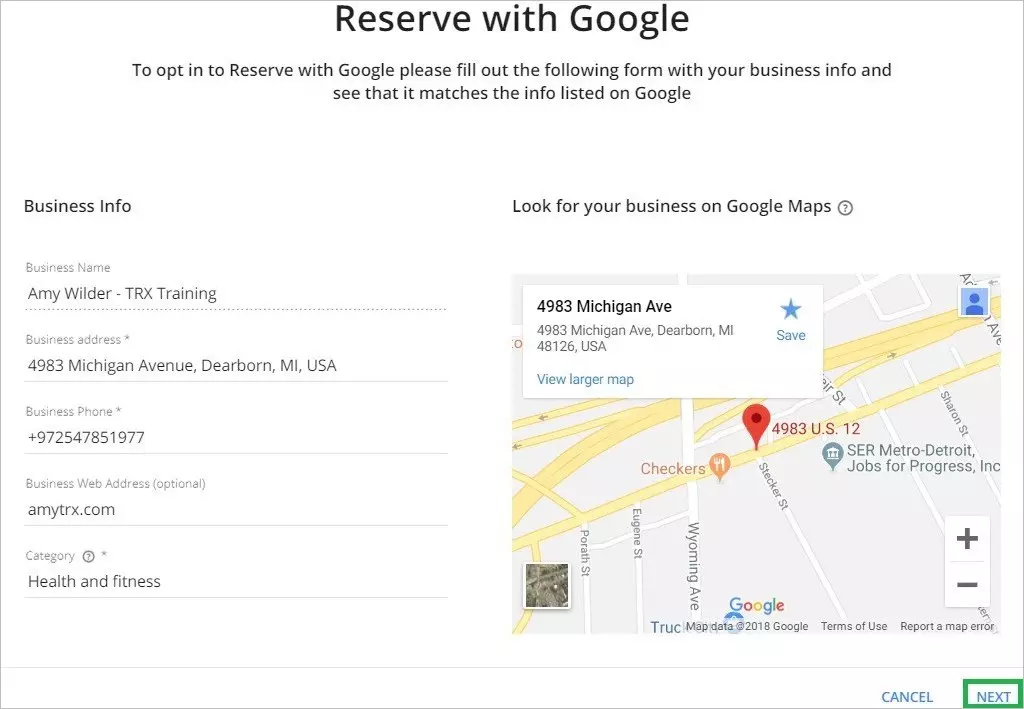This screenshot has width=1024, height=709.
Task: Click the CANCEL button
Action: click(x=906, y=697)
